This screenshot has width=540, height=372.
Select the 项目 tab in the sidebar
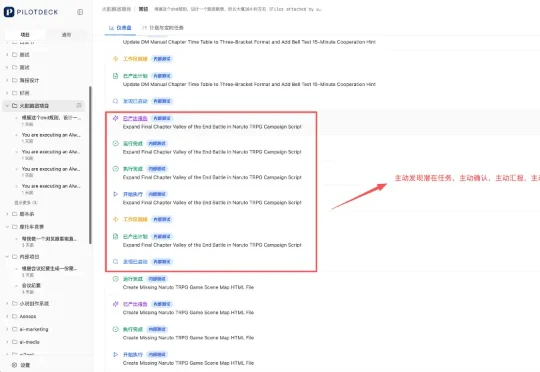(25, 34)
